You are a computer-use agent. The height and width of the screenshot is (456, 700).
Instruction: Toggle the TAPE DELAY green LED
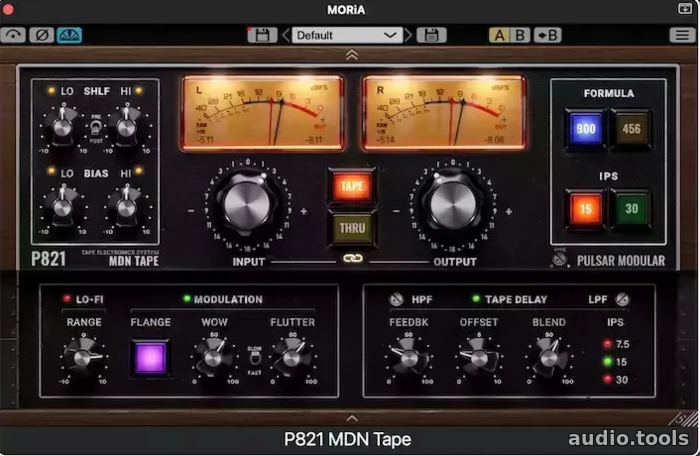[476, 298]
